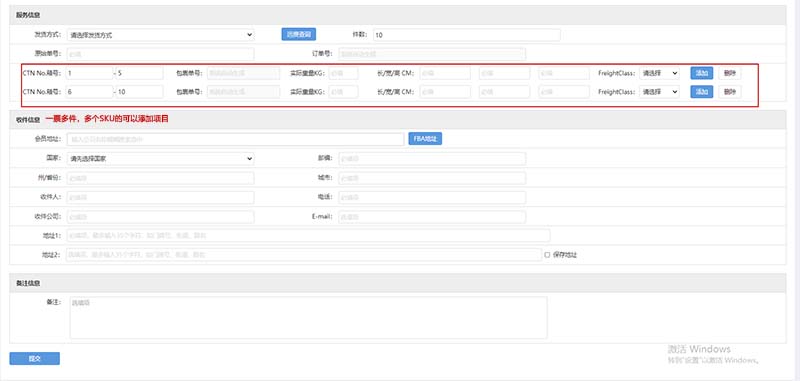Click the length field in CTN 1-5 row

click(445, 73)
